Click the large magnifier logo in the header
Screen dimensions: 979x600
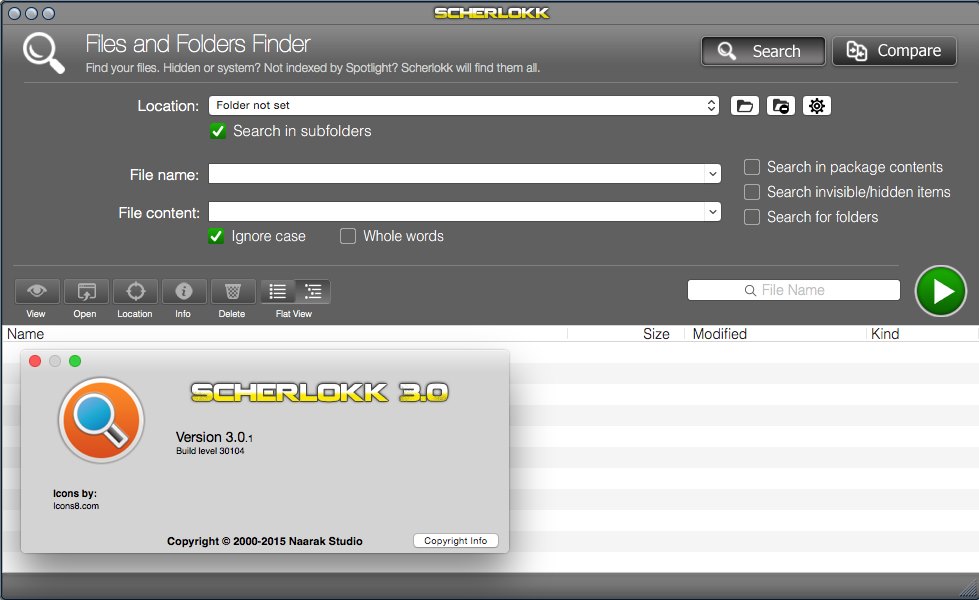pyautogui.click(x=43, y=52)
